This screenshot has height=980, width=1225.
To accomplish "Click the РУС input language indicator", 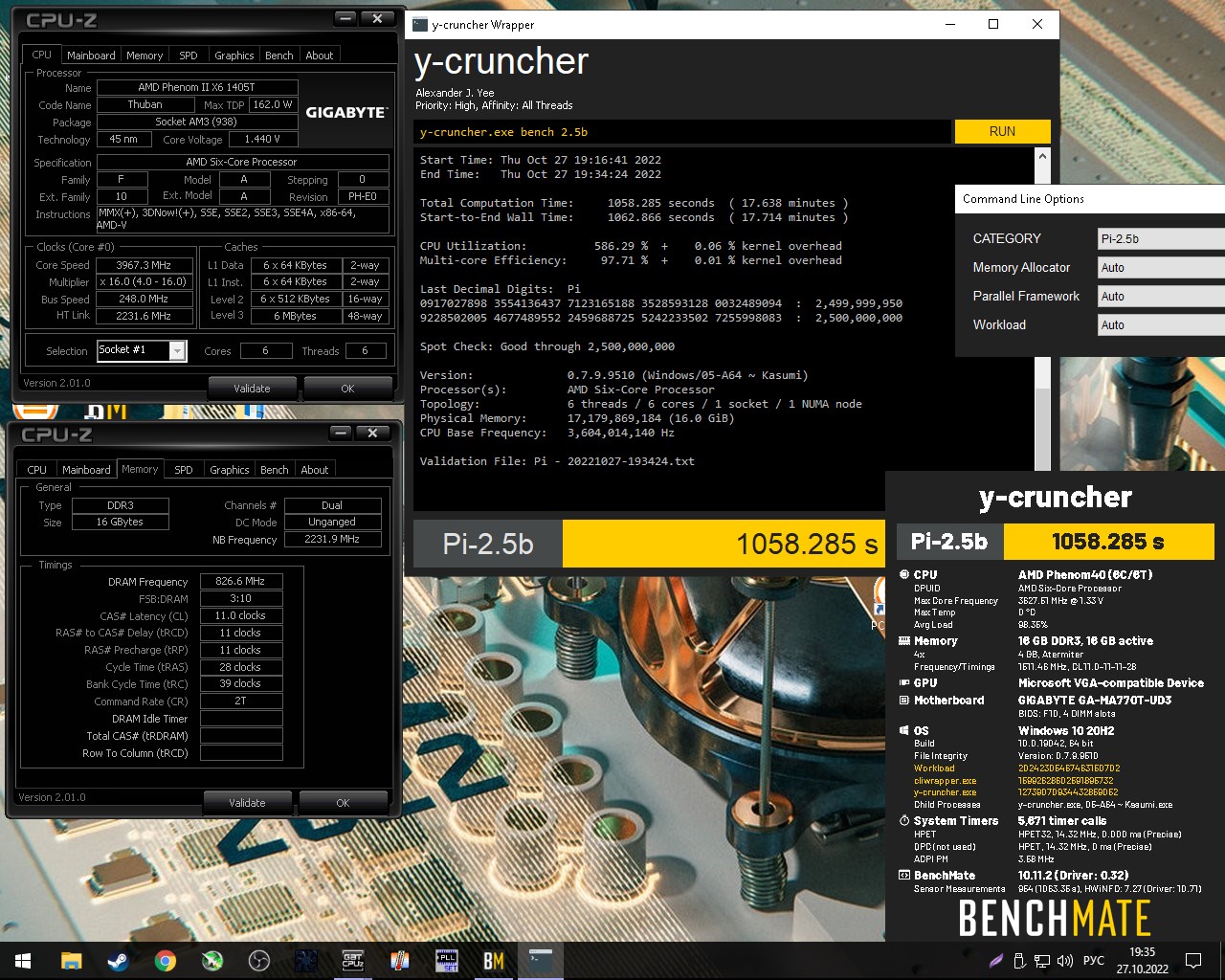I will click(1093, 961).
